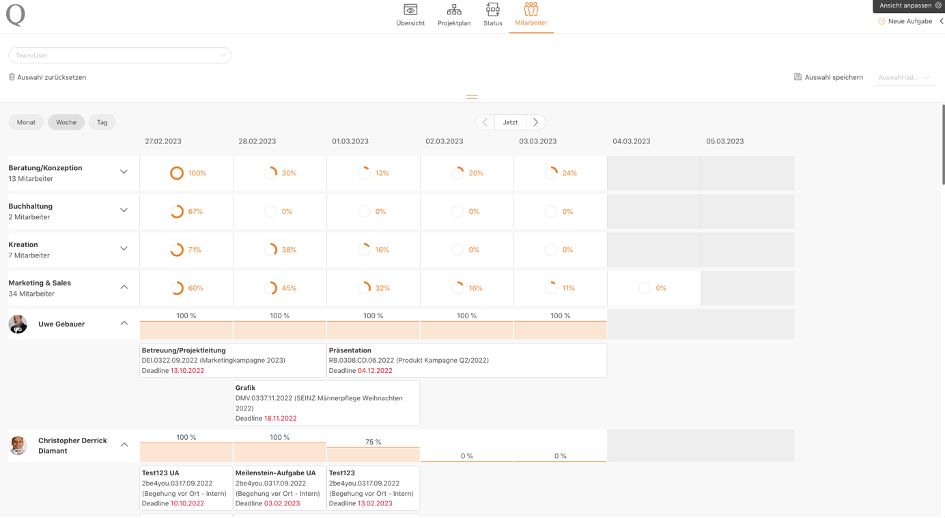The image size is (945, 518).
Task: Open the Status view icon
Action: point(492,10)
